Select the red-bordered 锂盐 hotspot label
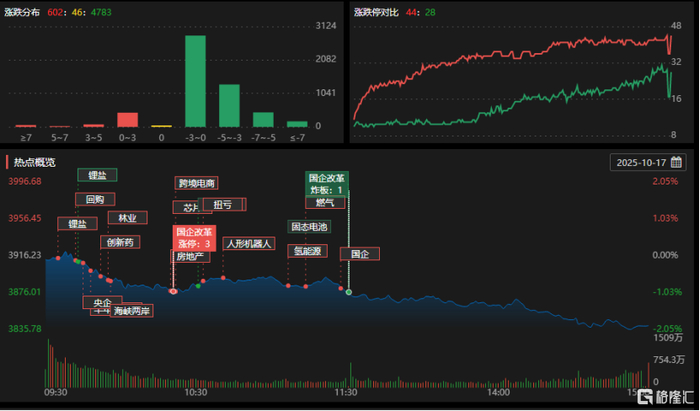 [77, 224]
